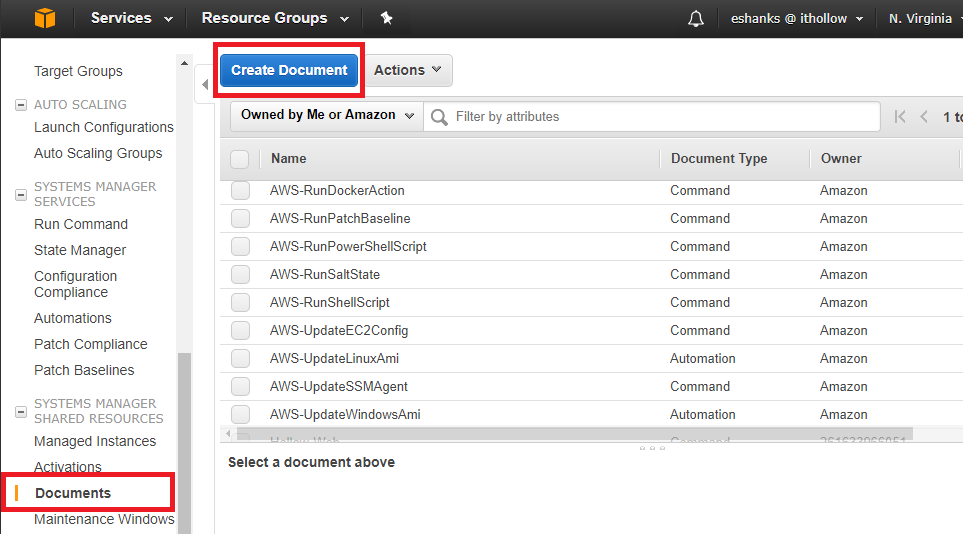Collapse sidebar using left arrow handle
The image size is (963, 534).
pyautogui.click(x=204, y=85)
